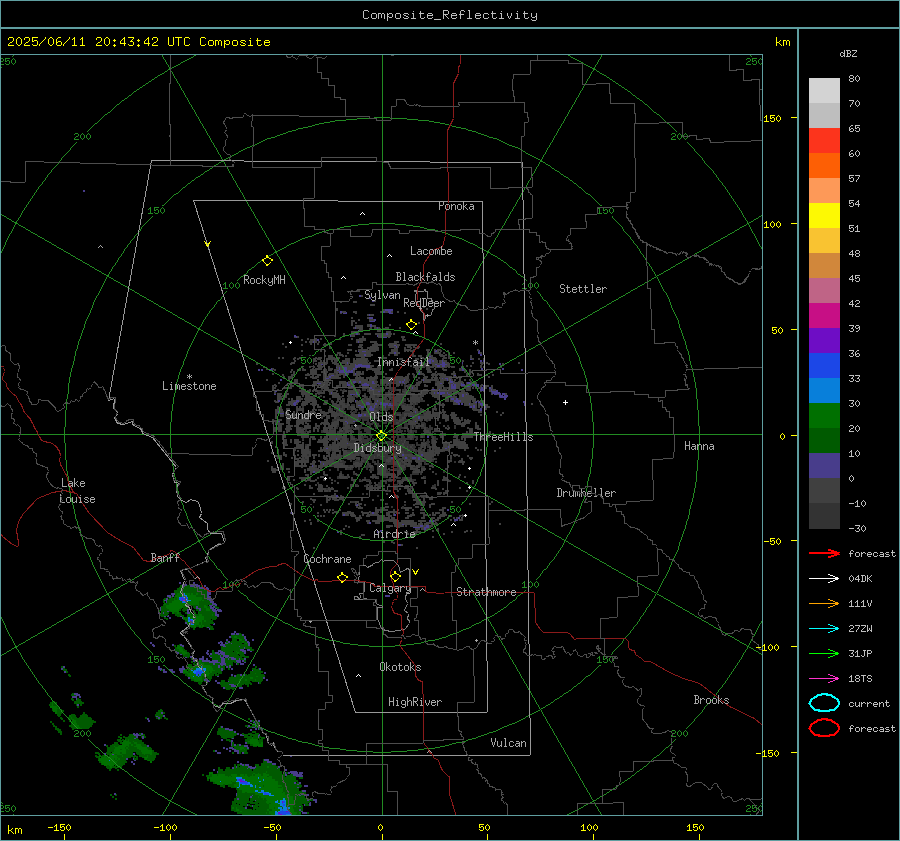Click the Okotoks label
This screenshot has height=841, width=900.
[400, 667]
